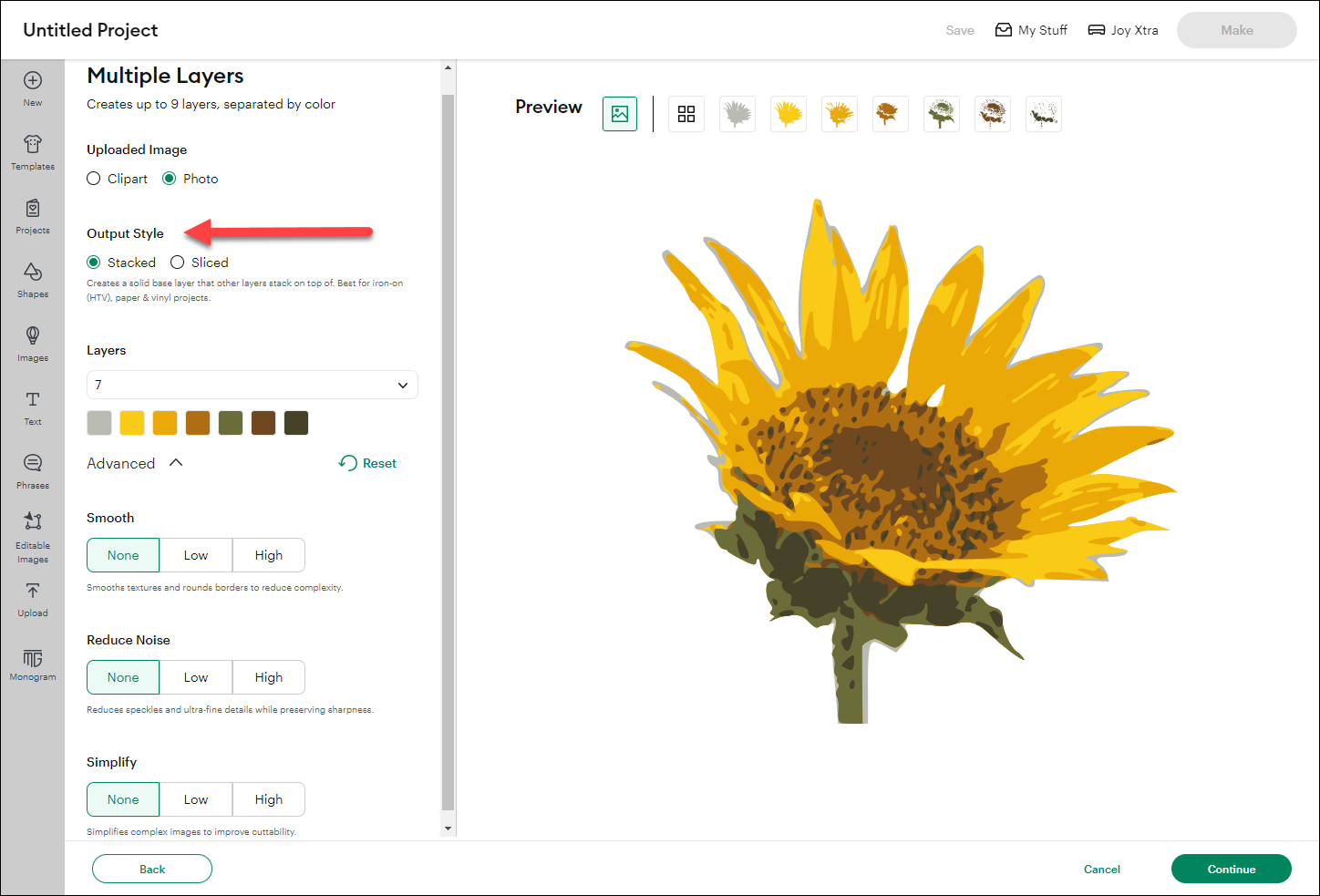Select the Shapes tool
1320x896 pixels.
(x=33, y=278)
